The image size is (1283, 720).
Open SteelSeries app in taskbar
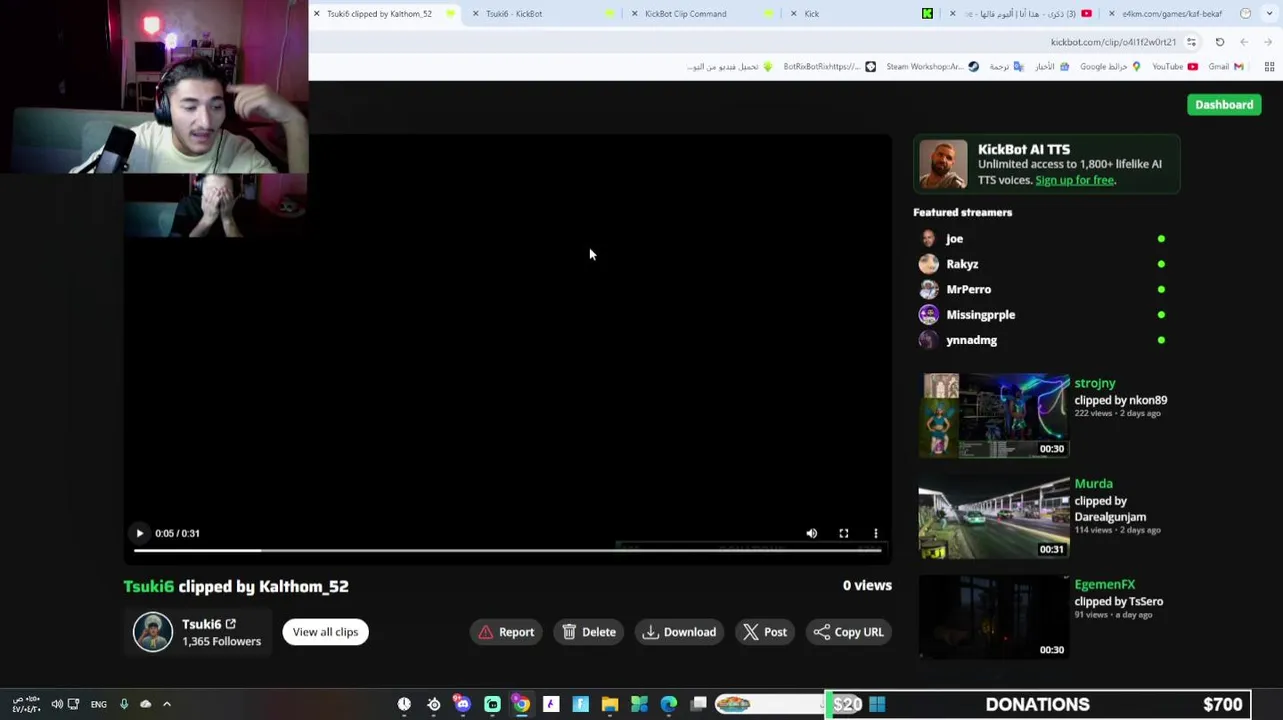pyautogui.click(x=433, y=704)
